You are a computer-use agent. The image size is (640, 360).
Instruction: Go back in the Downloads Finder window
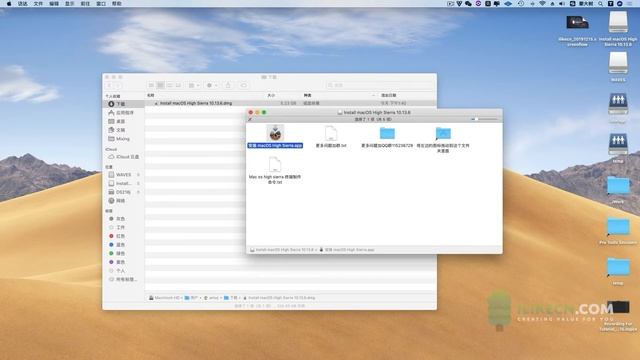pyautogui.click(x=109, y=85)
